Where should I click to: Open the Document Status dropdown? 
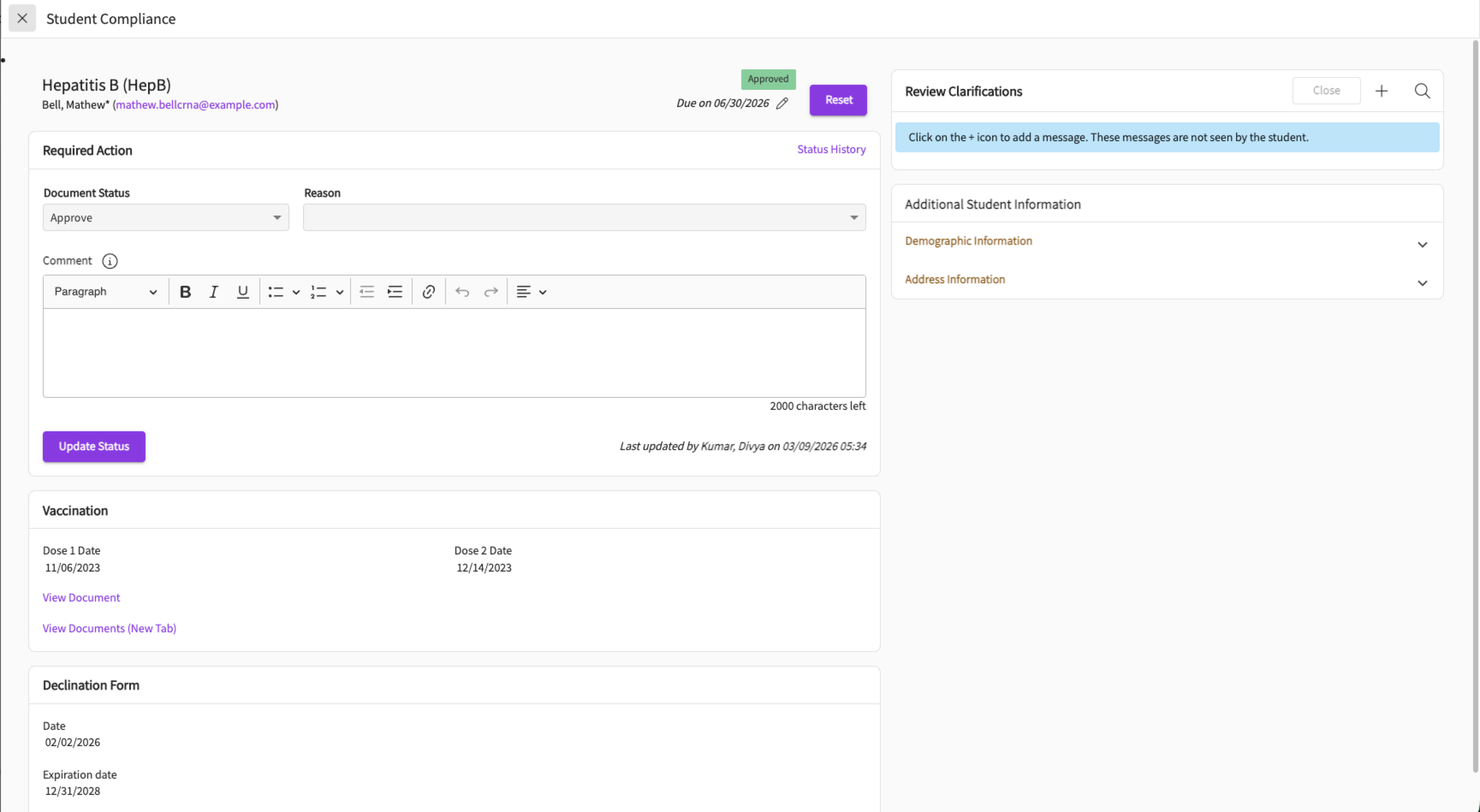coord(166,218)
